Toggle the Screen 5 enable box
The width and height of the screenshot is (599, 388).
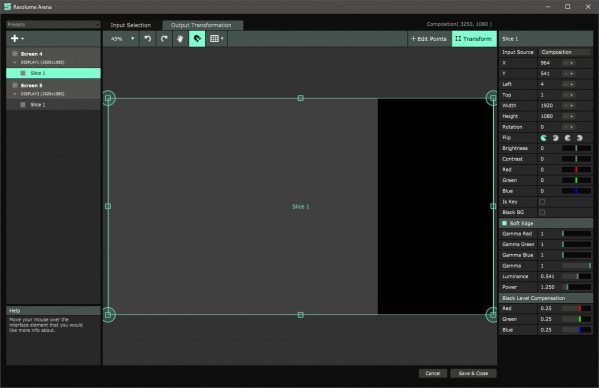pos(15,85)
